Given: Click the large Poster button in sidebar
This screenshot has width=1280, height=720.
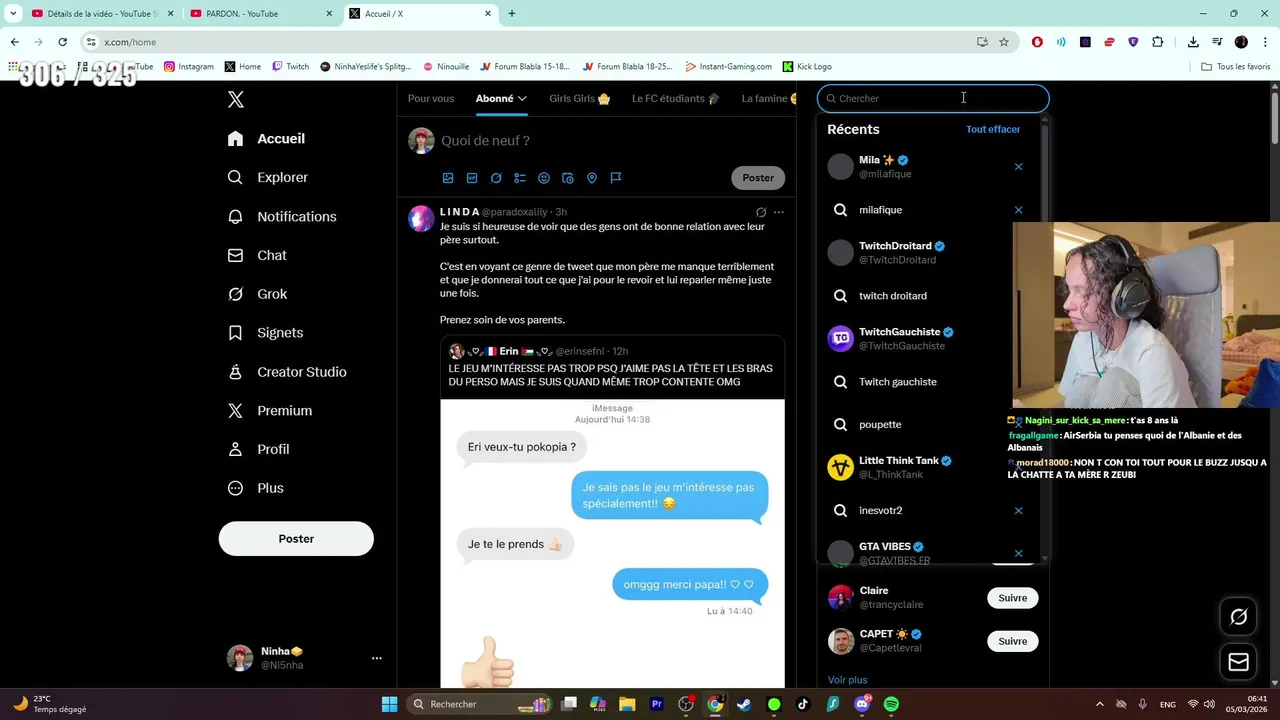Looking at the screenshot, I should 296,539.
